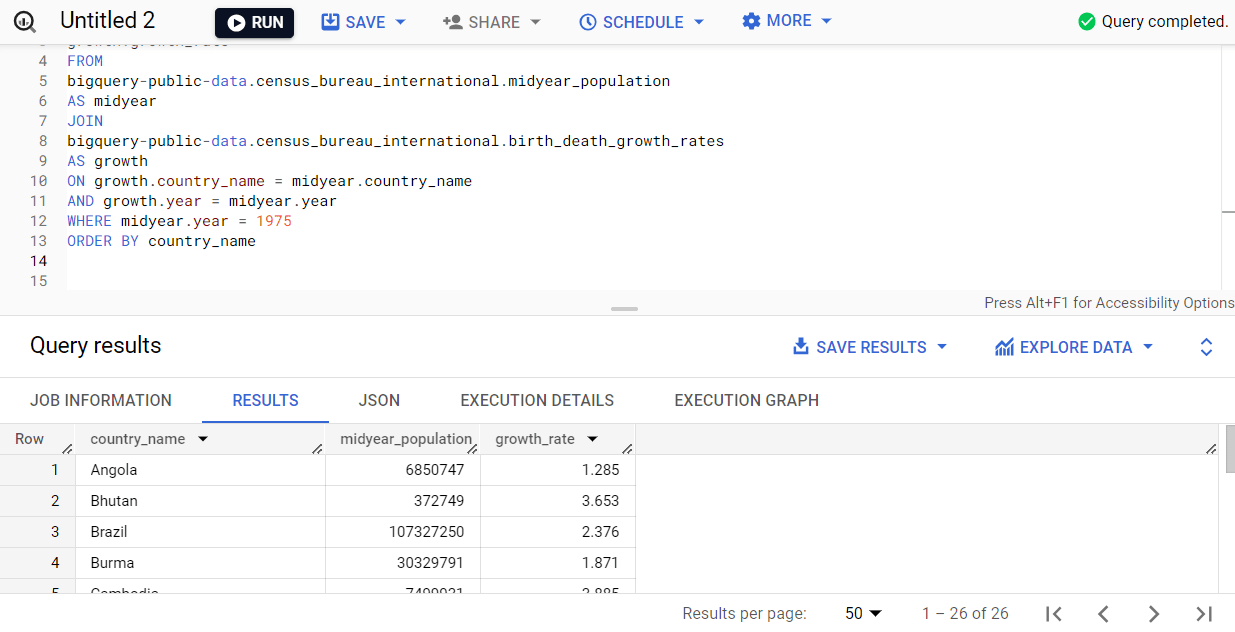Click the next page chevron

[1153, 613]
